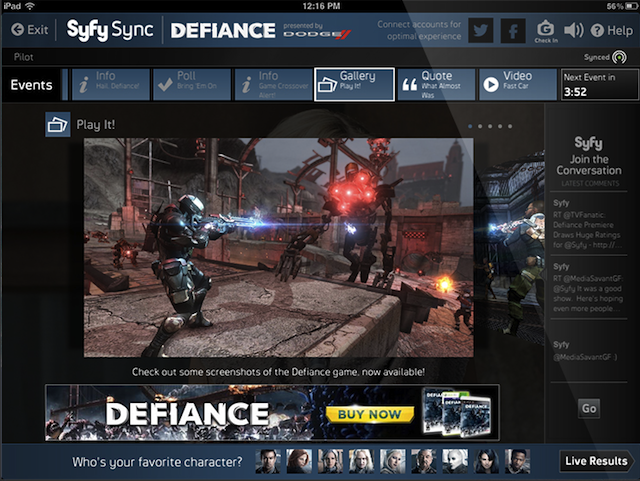Vote for the first character portrait
Screen dimensions: 640x481
click(x=268, y=461)
